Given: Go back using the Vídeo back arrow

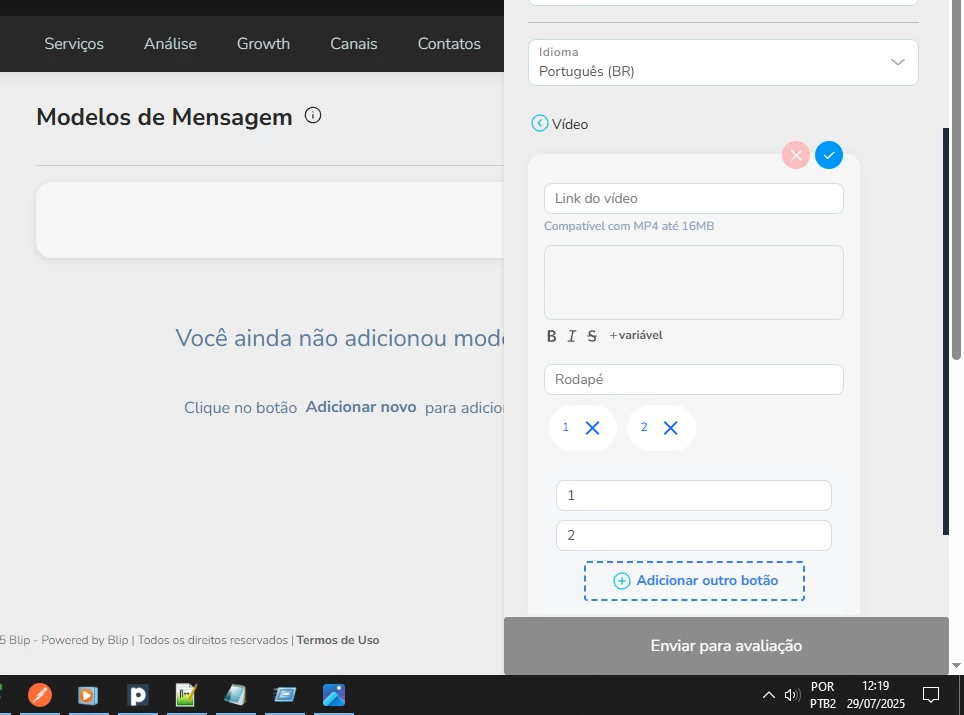Looking at the screenshot, I should tap(539, 124).
